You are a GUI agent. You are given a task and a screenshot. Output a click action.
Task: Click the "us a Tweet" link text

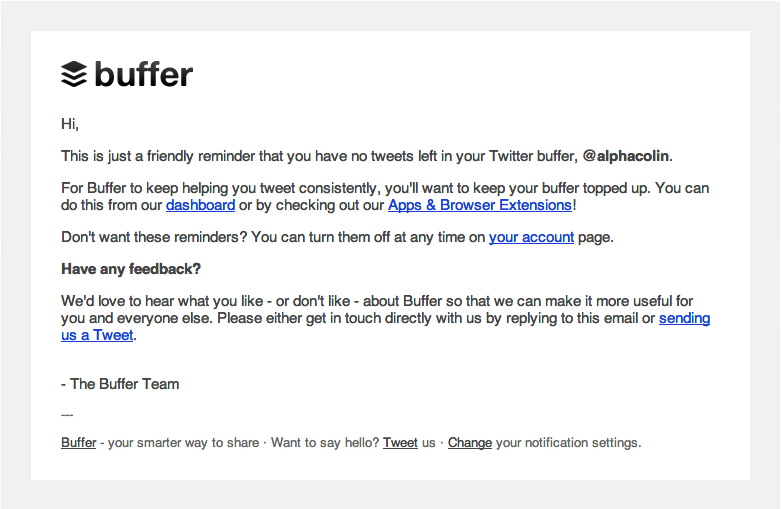(x=97, y=335)
